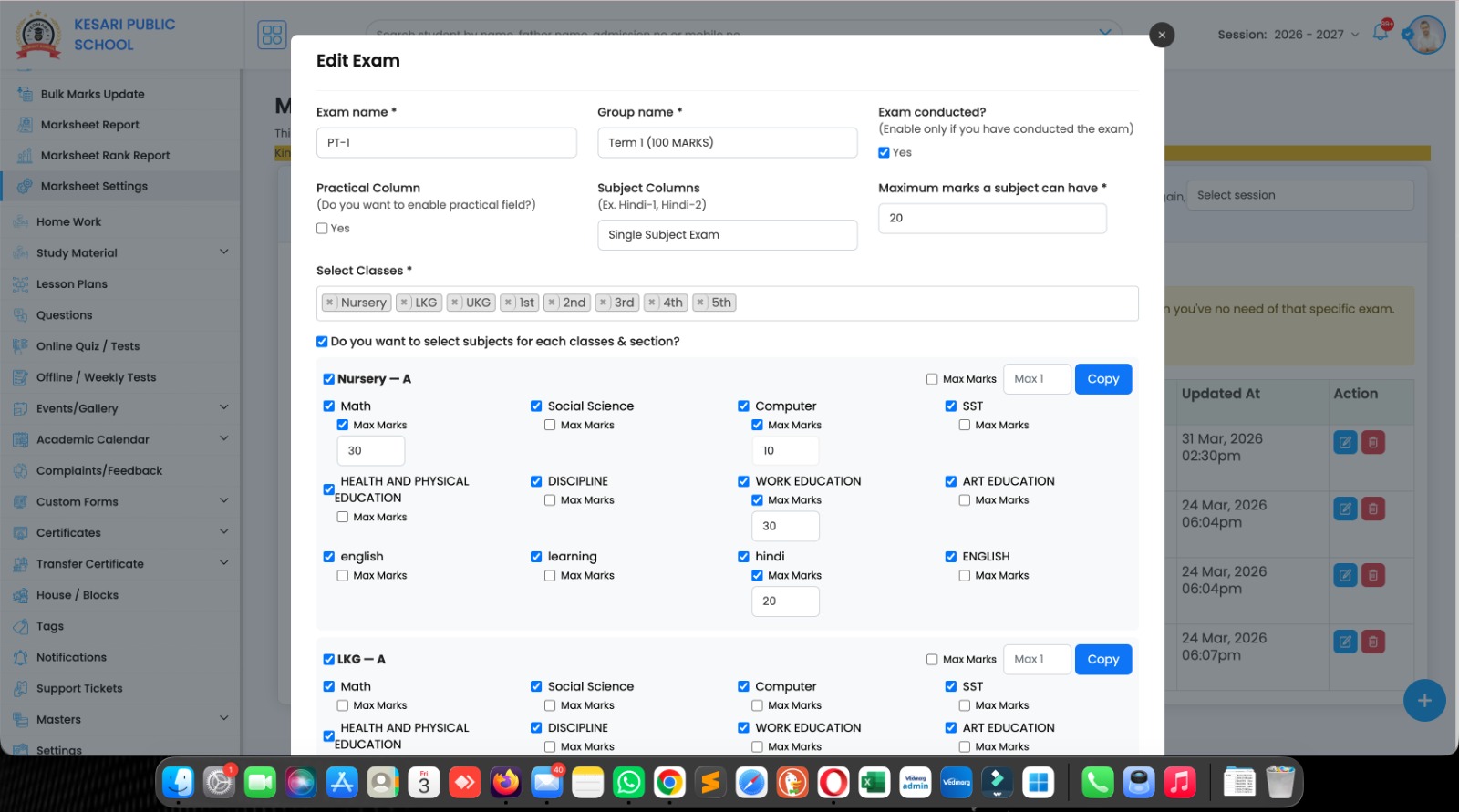Click edit icon for 31 Mar, 2026 row
This screenshot has height=812, width=1459.
pos(1345,443)
